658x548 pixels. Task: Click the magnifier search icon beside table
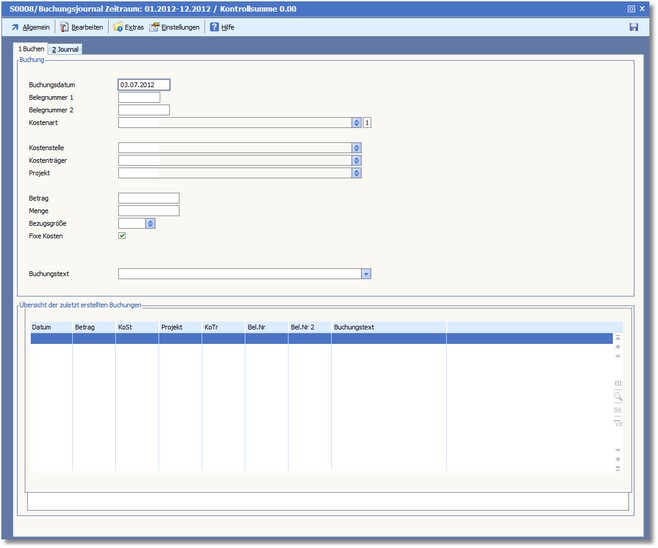tap(617, 396)
